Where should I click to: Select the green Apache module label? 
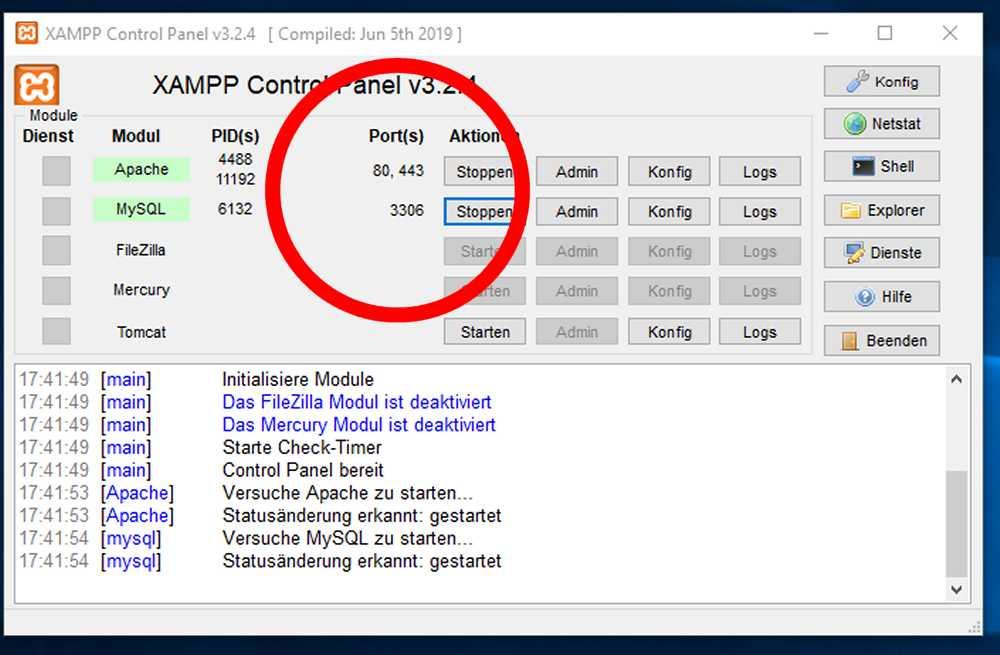tap(141, 170)
